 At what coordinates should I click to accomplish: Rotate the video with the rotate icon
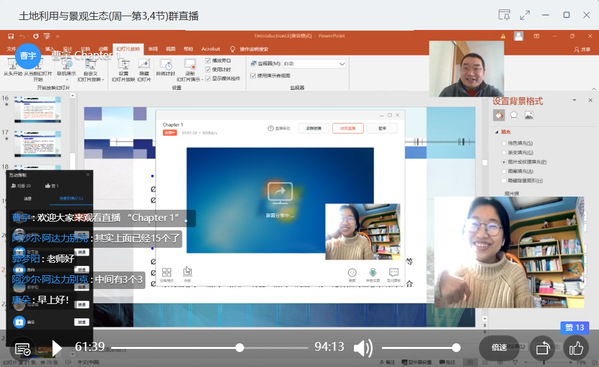pyautogui.click(x=542, y=348)
